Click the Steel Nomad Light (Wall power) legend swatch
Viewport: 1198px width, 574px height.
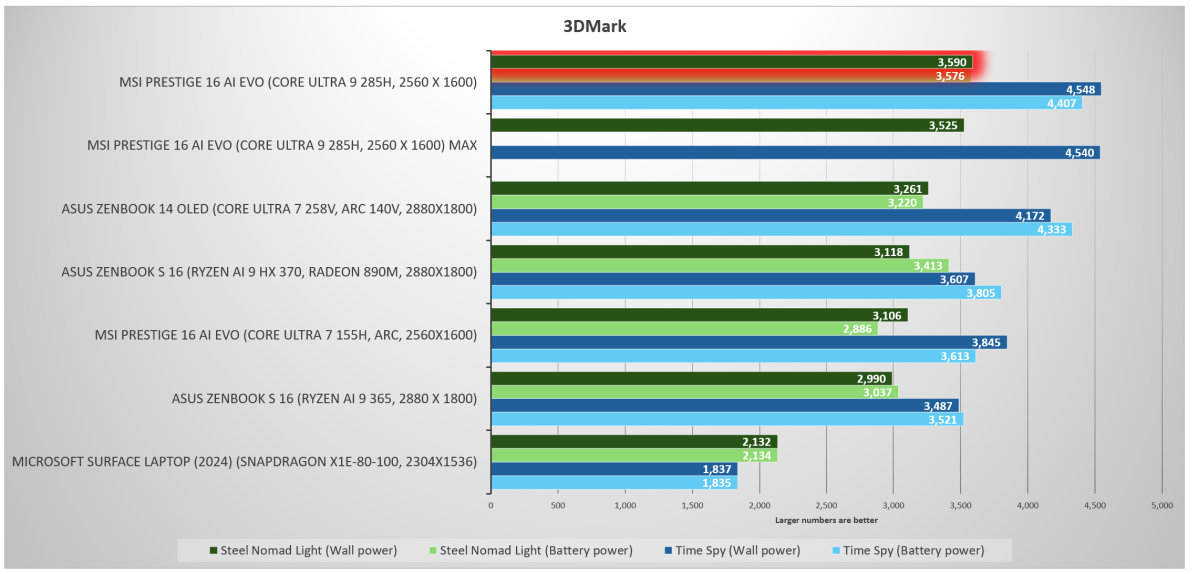click(x=213, y=550)
